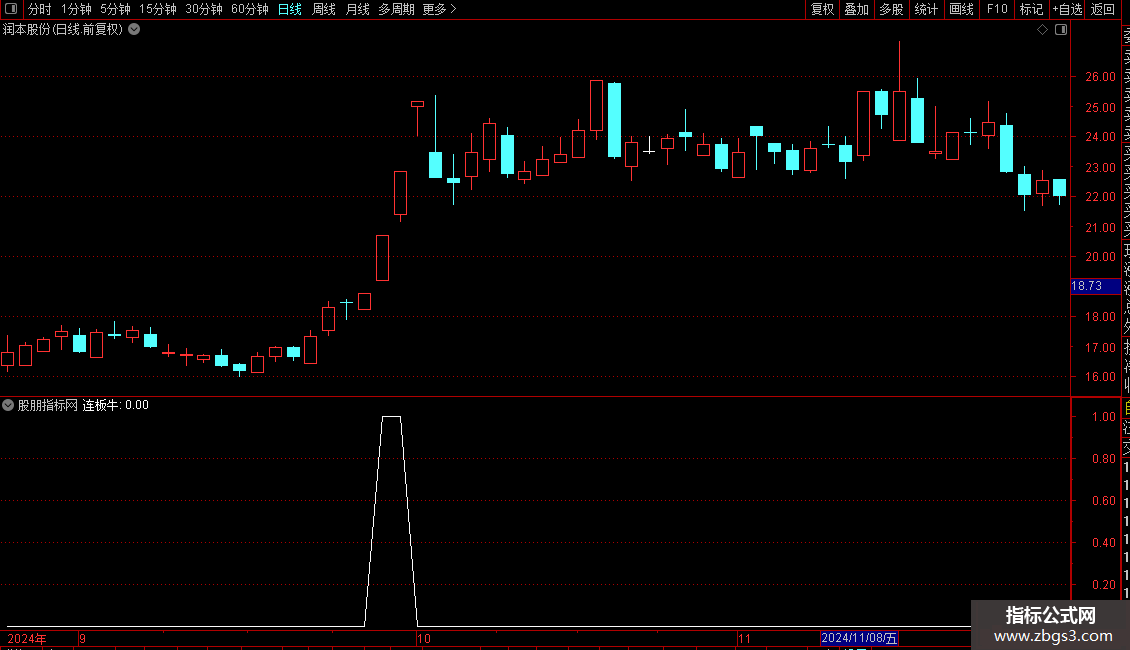
Task: Click the 复权 button
Action: pos(822,9)
